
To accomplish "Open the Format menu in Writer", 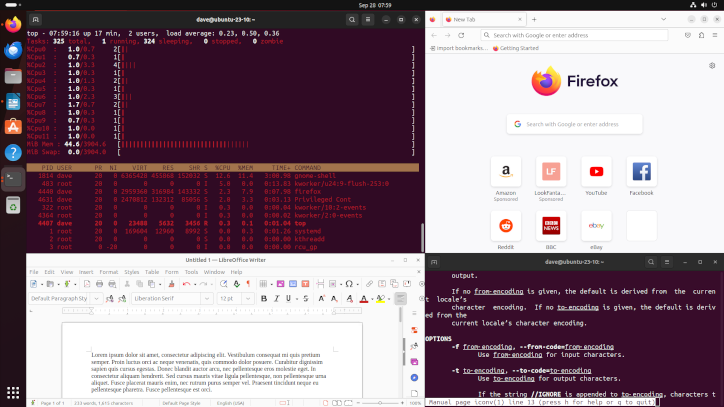I will (x=108, y=272).
